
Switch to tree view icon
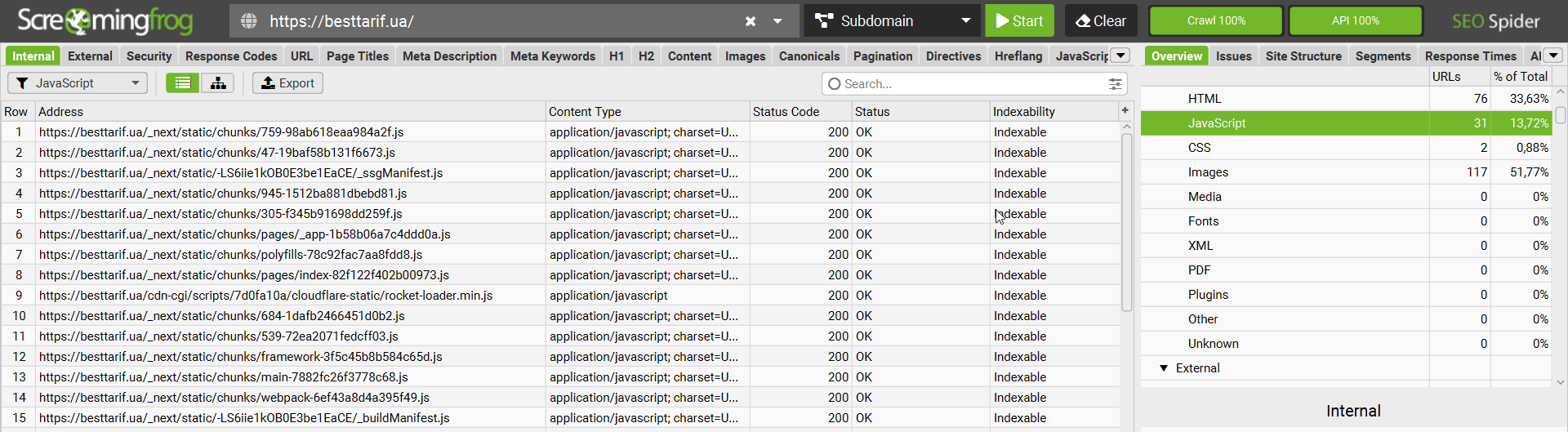pyautogui.click(x=218, y=83)
